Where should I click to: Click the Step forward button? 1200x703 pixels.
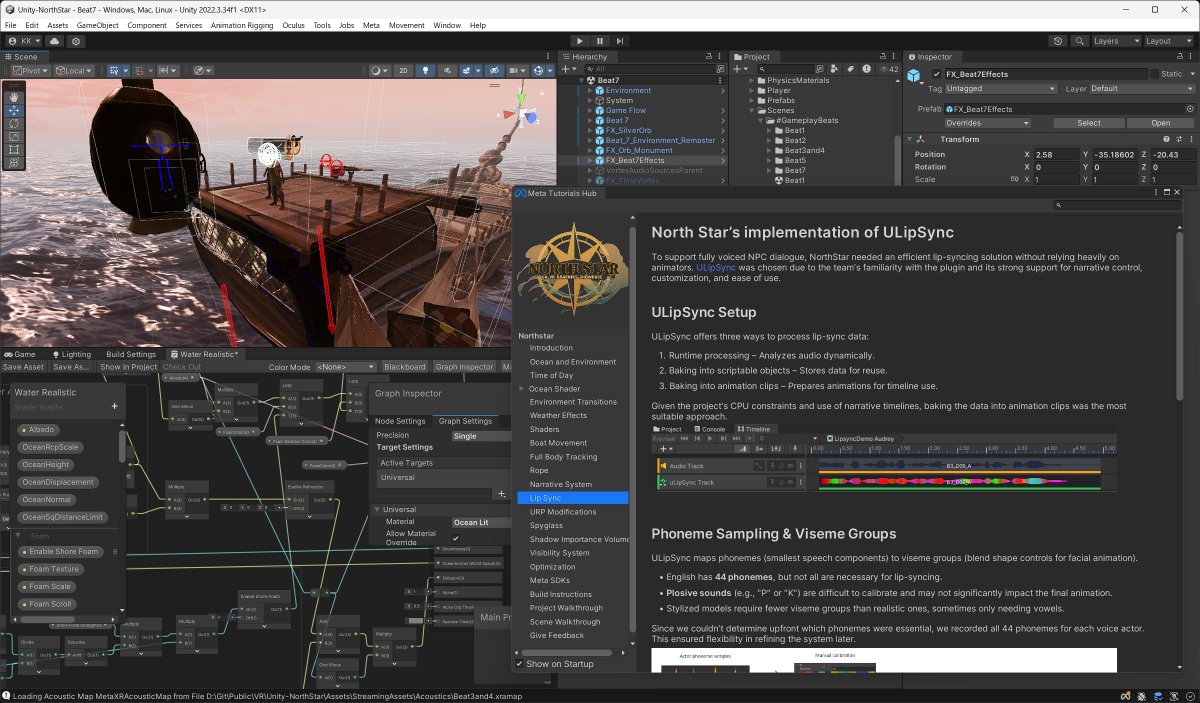621,41
